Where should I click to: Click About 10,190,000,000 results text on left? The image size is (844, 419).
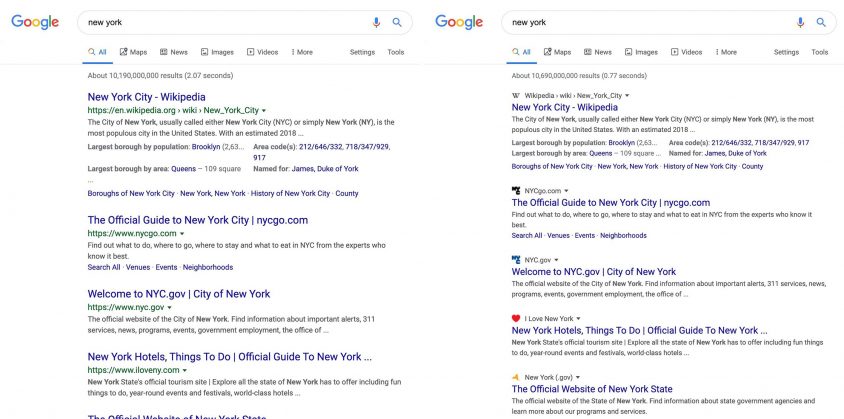[x=160, y=75]
